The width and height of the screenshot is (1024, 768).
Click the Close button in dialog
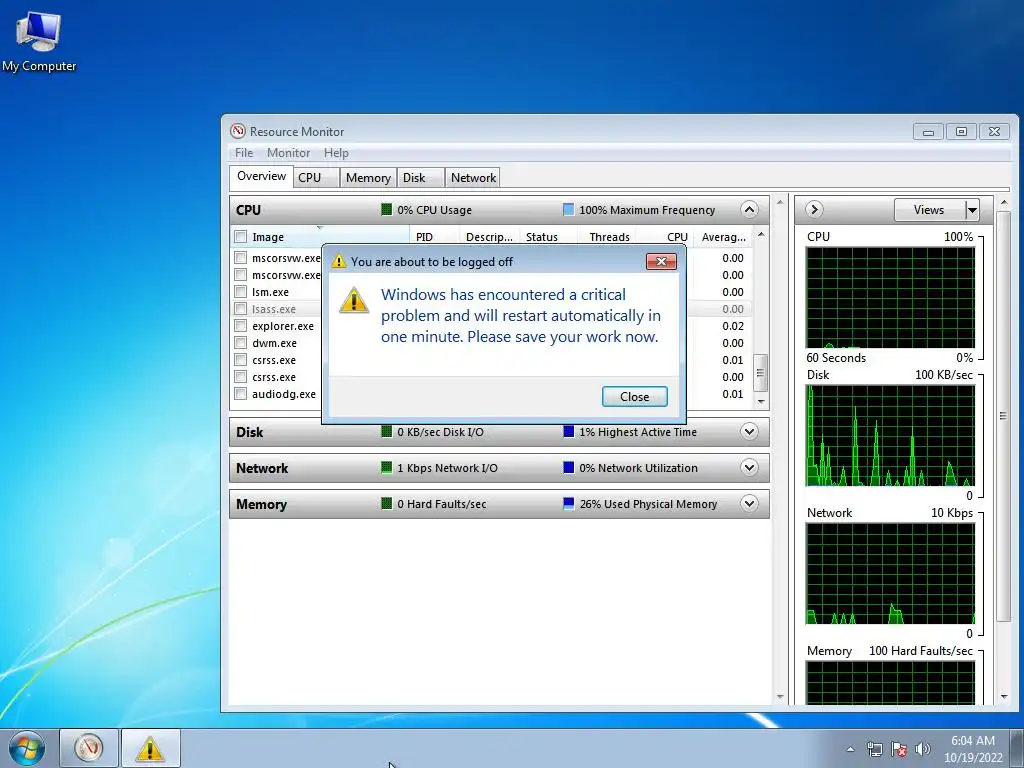coord(634,396)
